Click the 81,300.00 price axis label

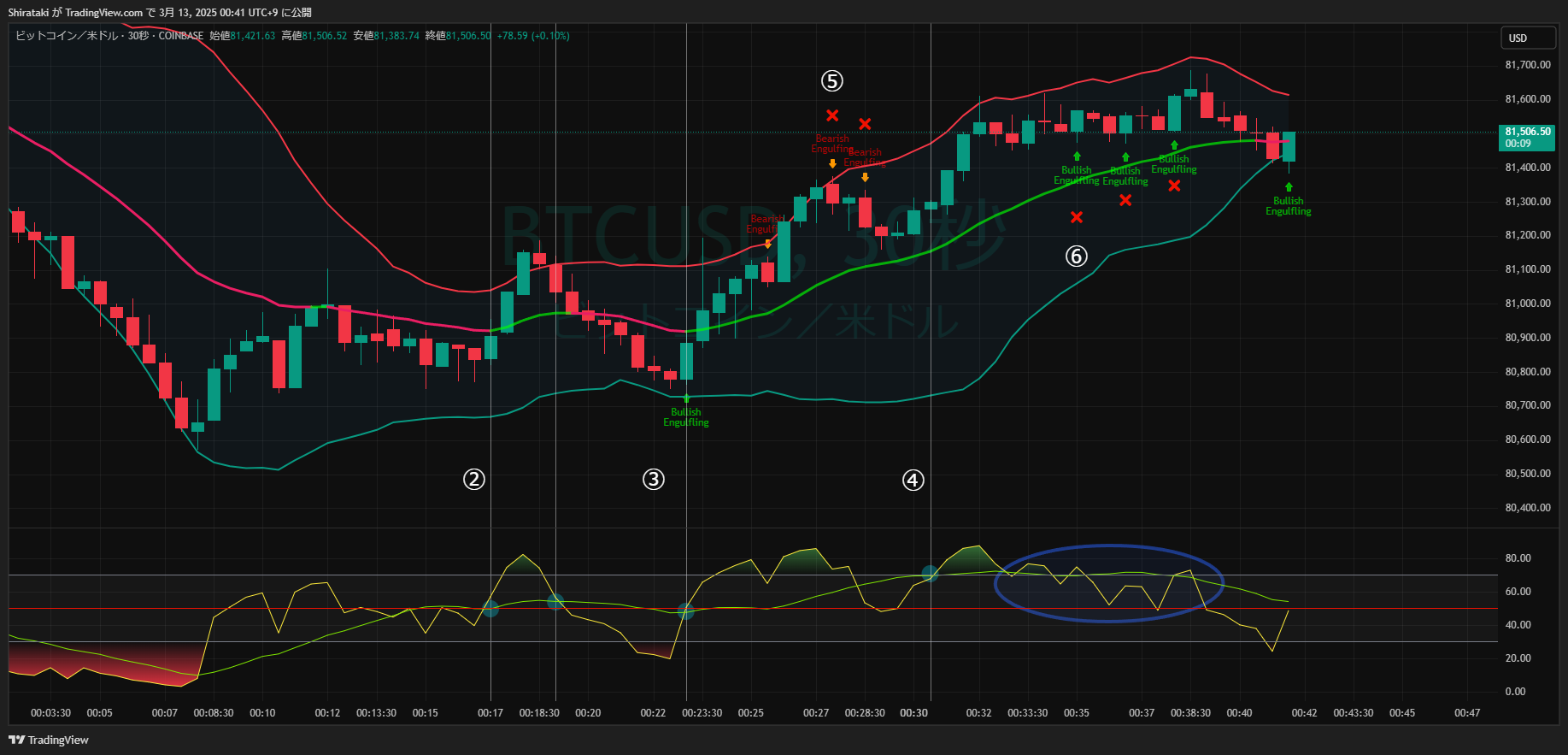click(1528, 202)
